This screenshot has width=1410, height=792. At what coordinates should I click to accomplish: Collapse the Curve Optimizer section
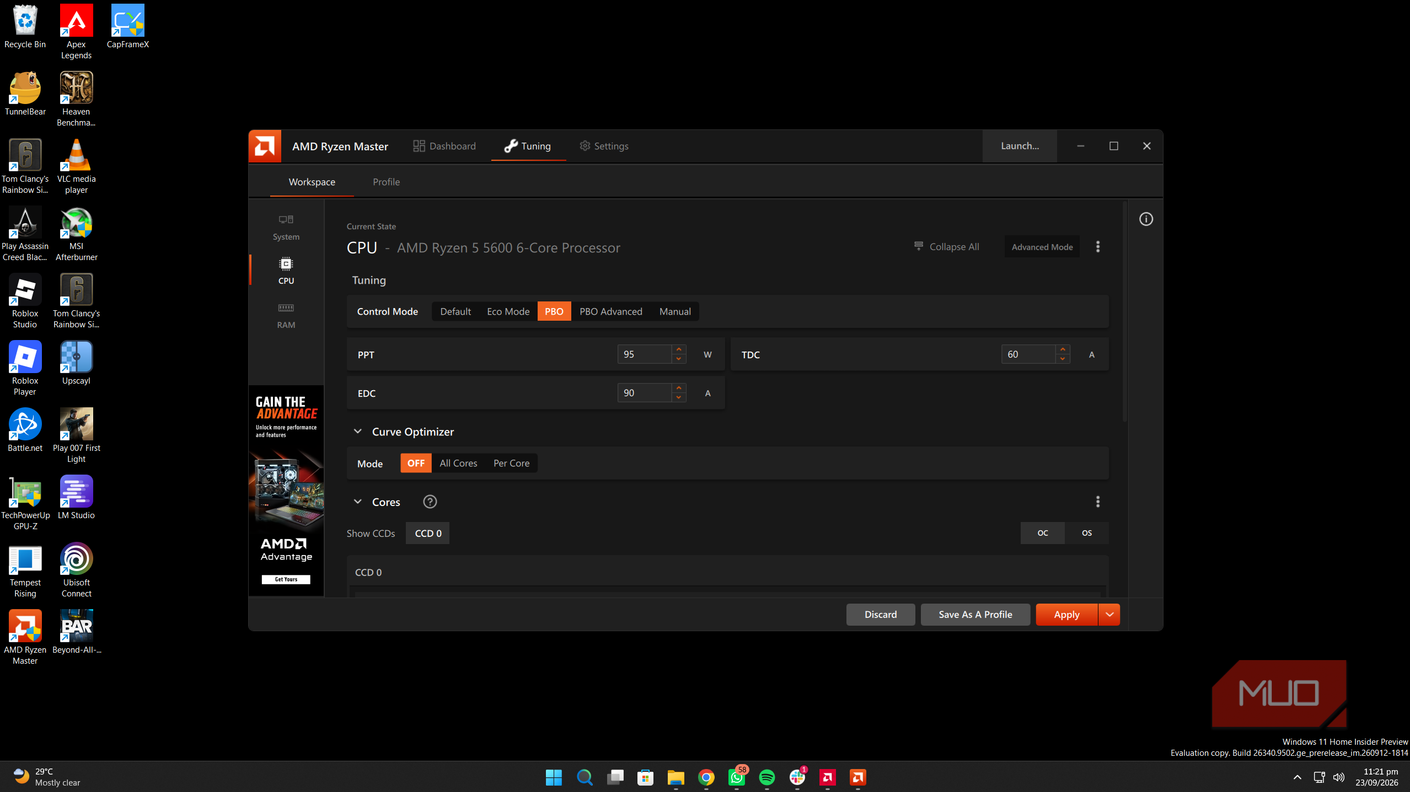coord(358,432)
